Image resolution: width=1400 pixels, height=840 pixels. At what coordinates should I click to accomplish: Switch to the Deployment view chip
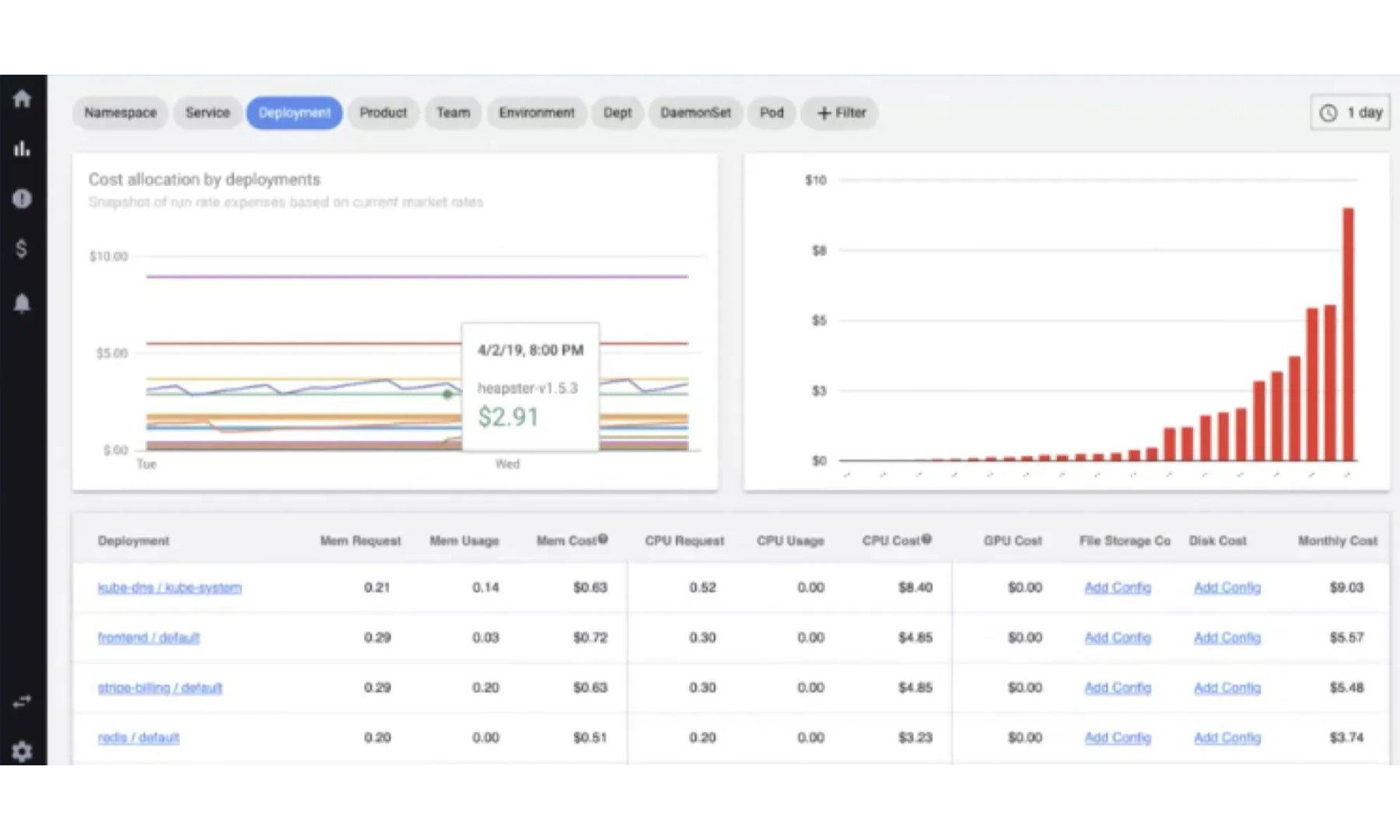(294, 113)
